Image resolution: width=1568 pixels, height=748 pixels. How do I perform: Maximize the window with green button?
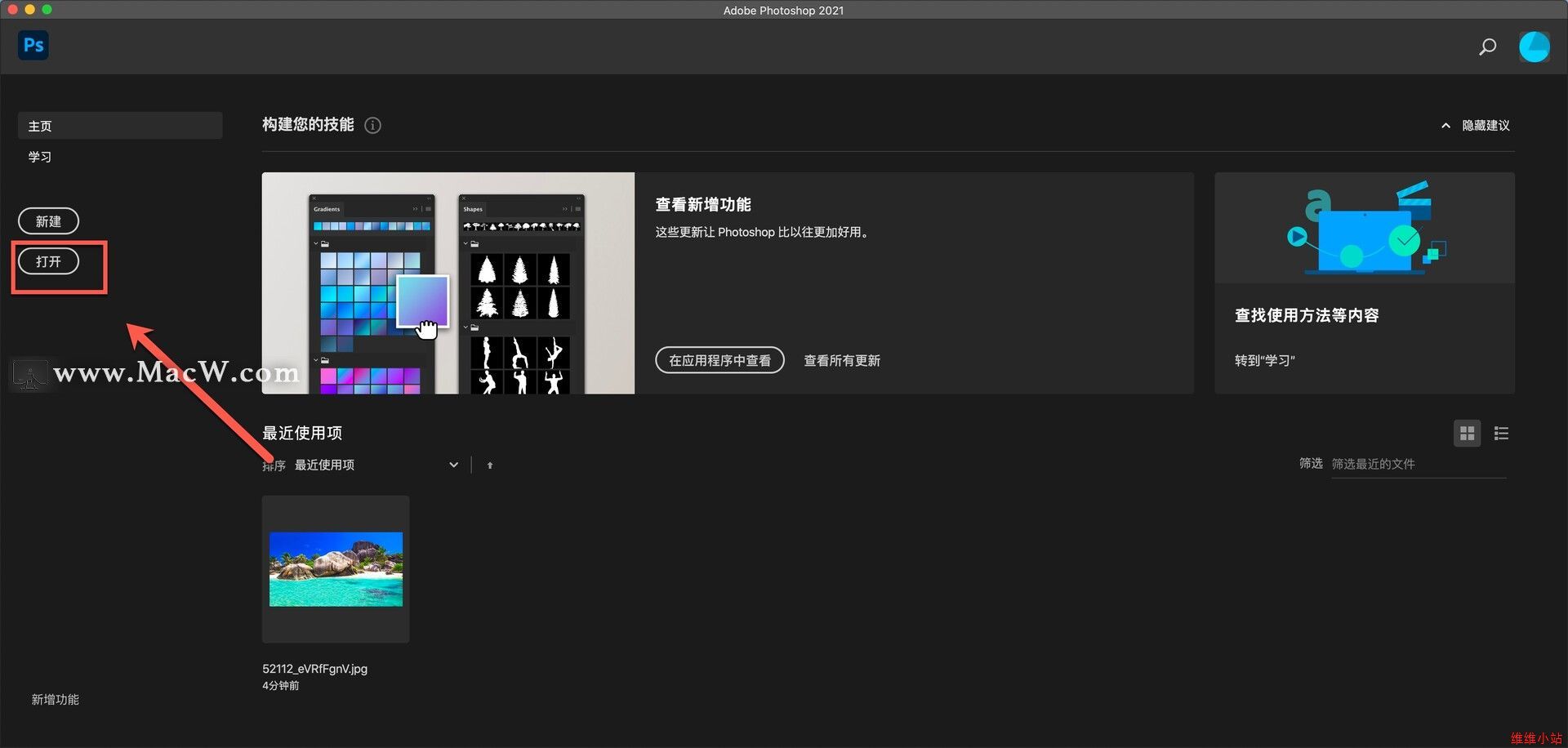[47, 10]
